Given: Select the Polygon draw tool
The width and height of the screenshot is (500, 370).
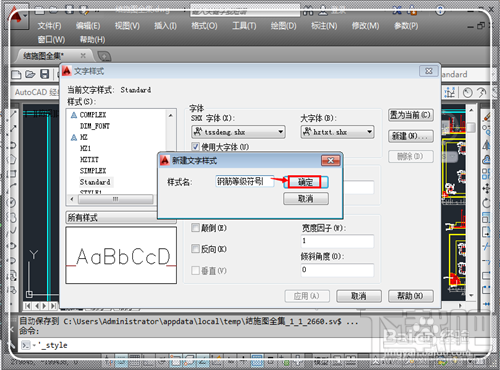Looking at the screenshot, I should pos(13,159).
